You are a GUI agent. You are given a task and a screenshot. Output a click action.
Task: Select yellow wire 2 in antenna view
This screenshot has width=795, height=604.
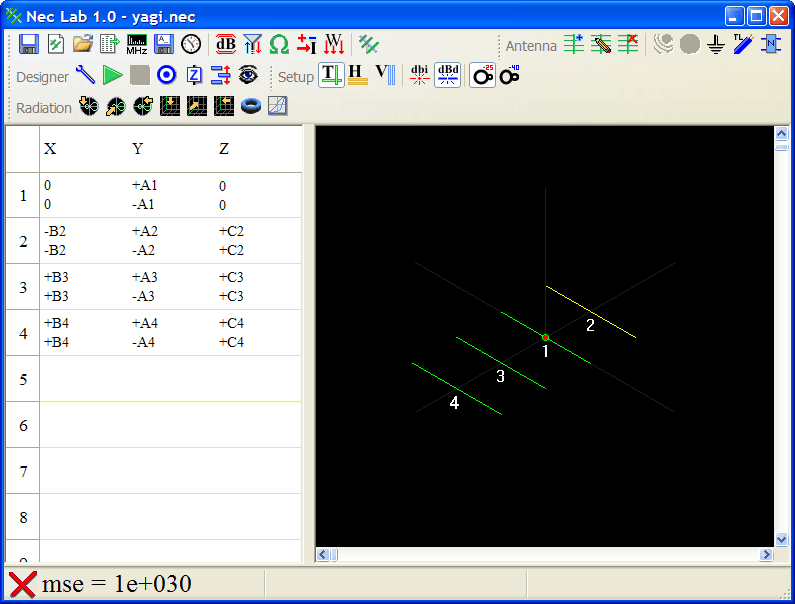tap(591, 311)
